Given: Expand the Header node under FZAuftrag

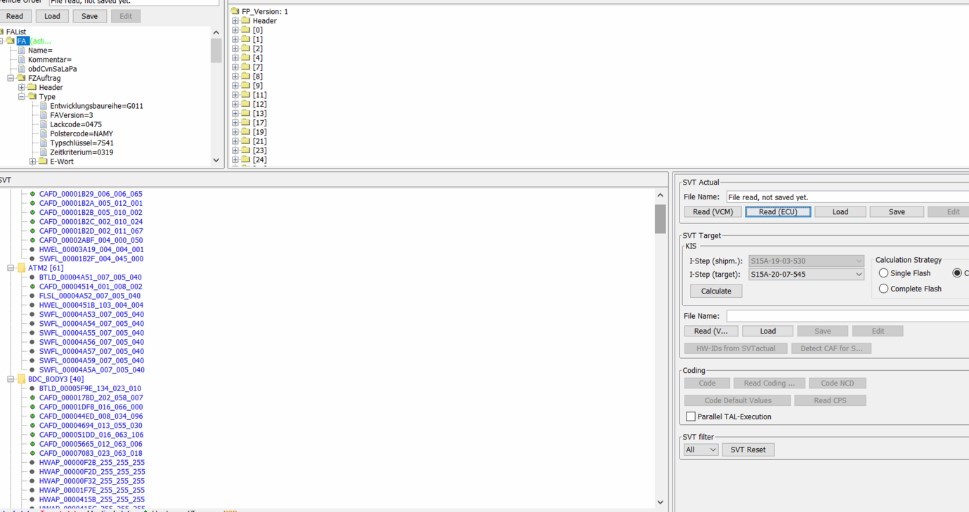Looking at the screenshot, I should click(22, 87).
